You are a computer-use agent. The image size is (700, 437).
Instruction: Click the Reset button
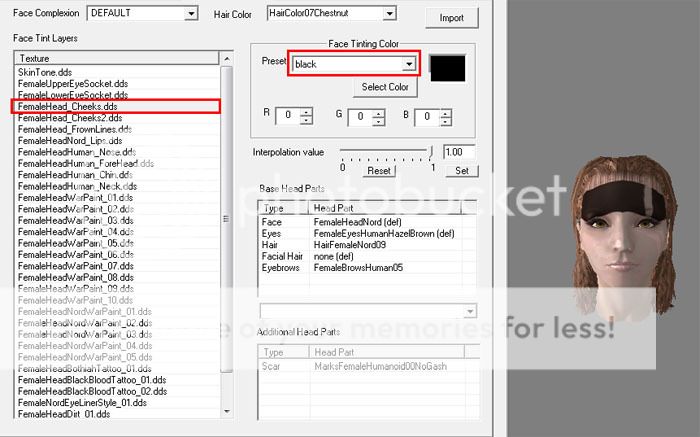tap(379, 171)
